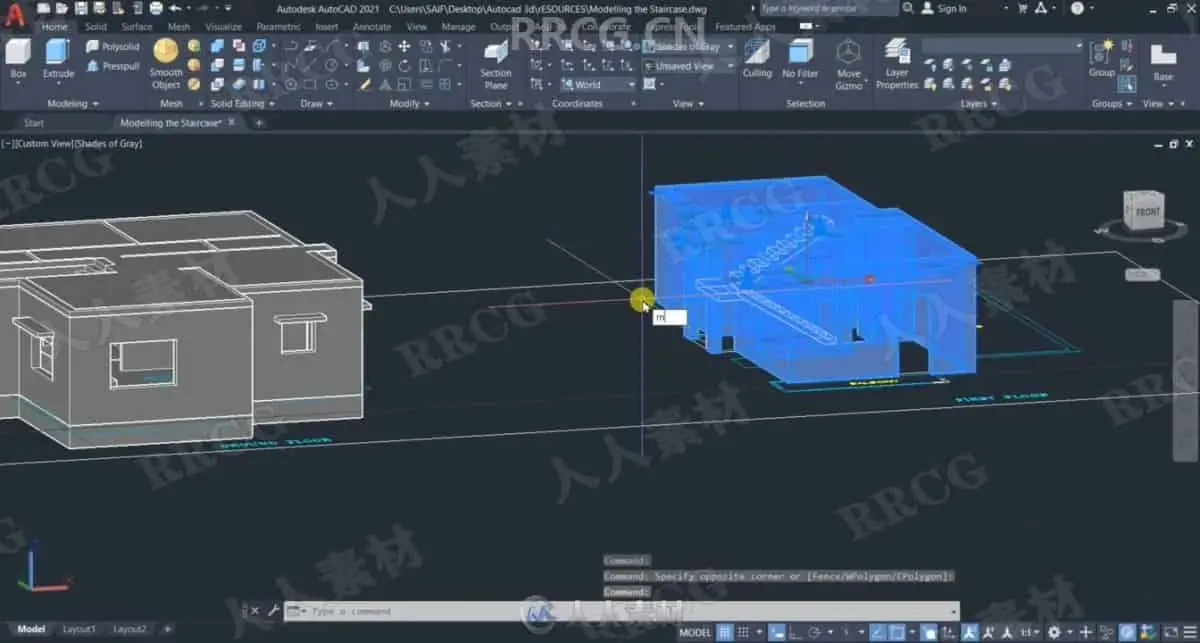The height and width of the screenshot is (643, 1200).
Task: Switch to the Start file tab
Action: point(34,123)
